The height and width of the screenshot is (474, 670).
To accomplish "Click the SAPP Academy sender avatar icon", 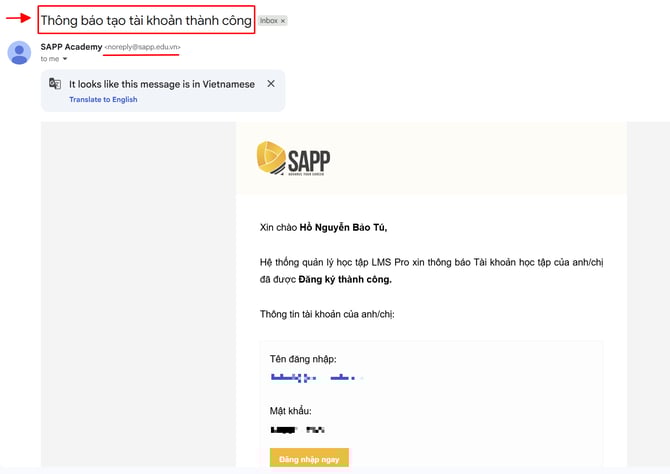I will pos(19,52).
